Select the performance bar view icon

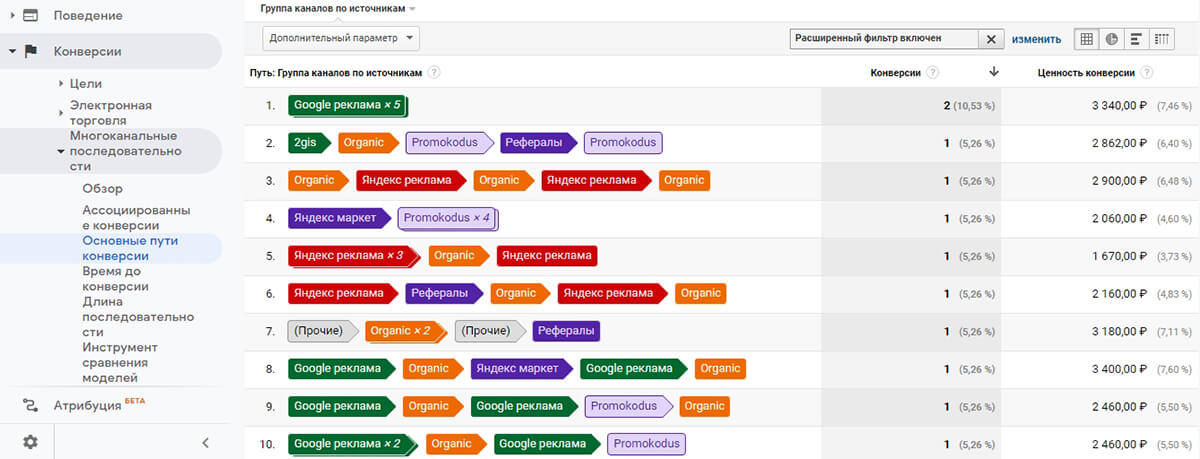pyautogui.click(x=1136, y=39)
